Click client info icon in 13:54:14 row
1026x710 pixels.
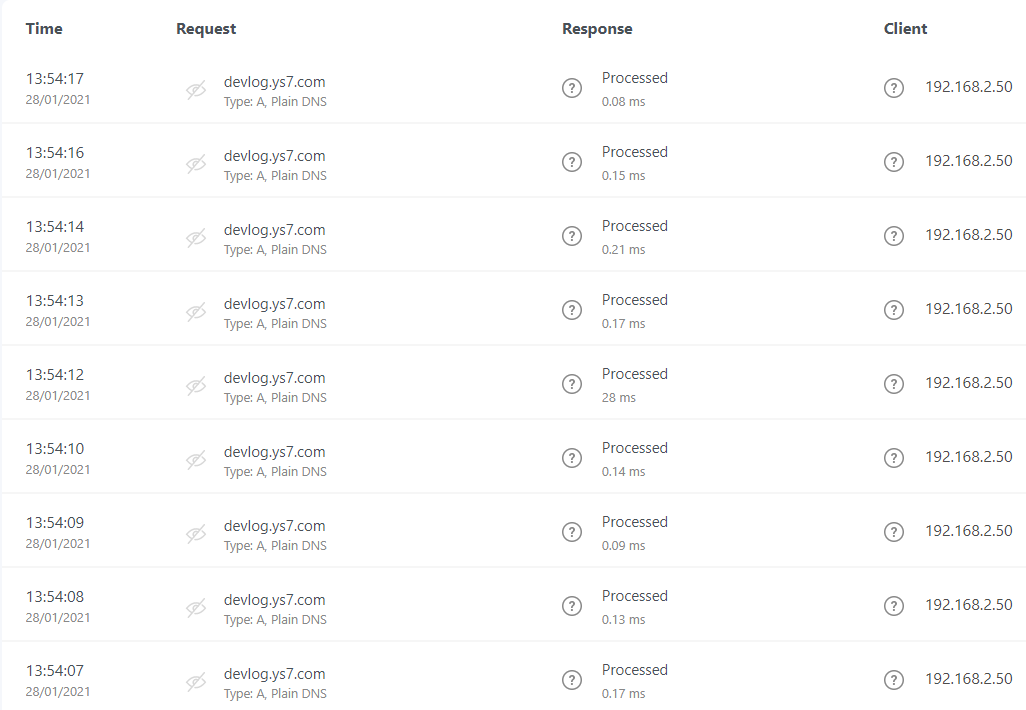coord(894,236)
